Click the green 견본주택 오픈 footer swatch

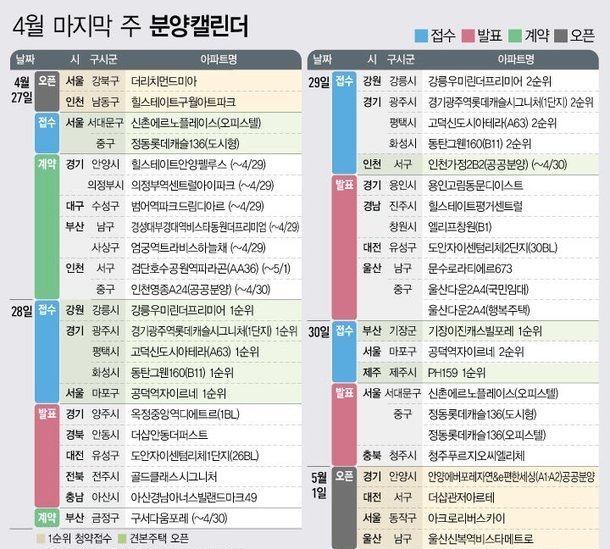pyautogui.click(x=122, y=538)
